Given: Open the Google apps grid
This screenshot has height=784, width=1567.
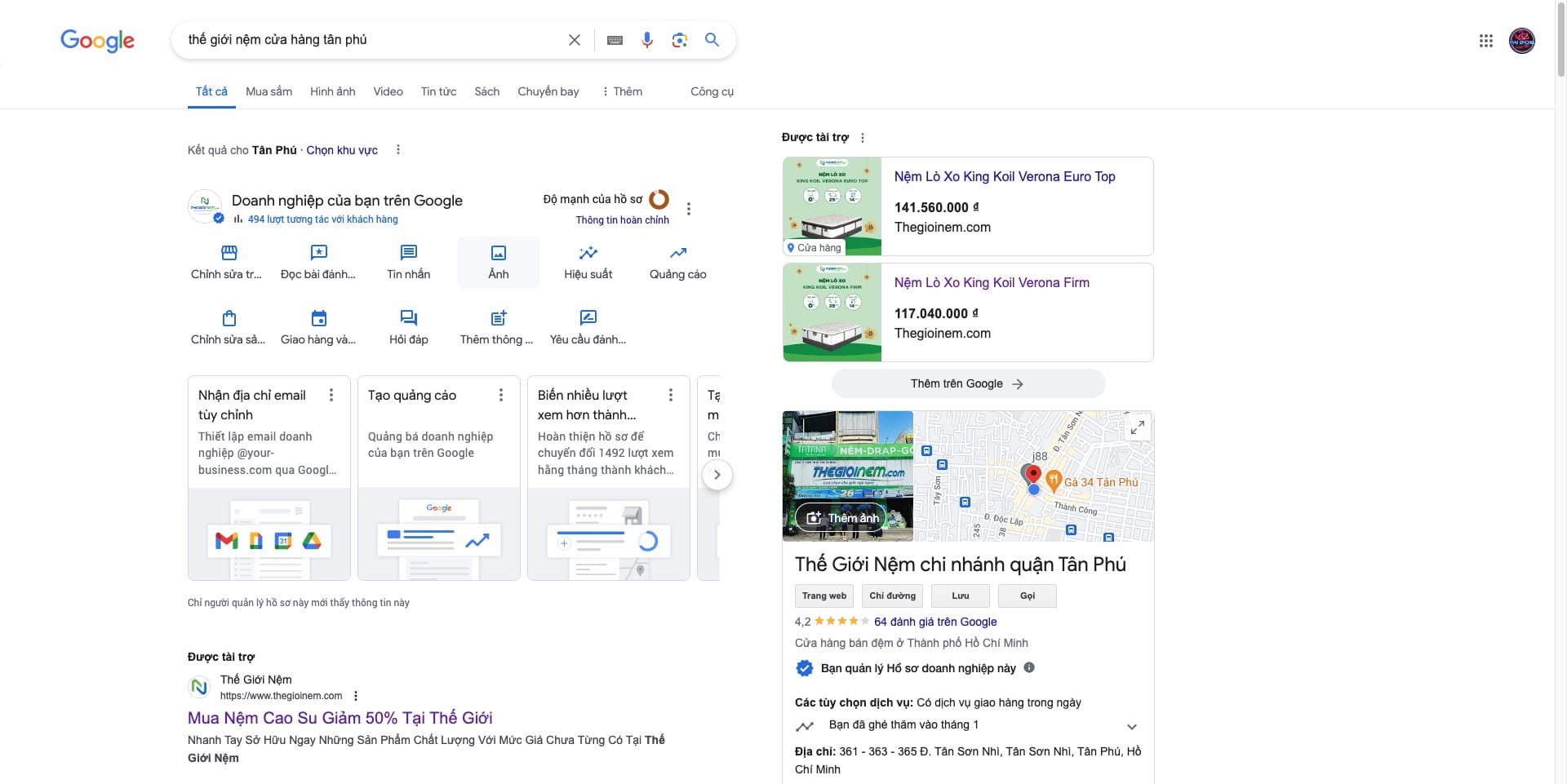Looking at the screenshot, I should point(1486,41).
